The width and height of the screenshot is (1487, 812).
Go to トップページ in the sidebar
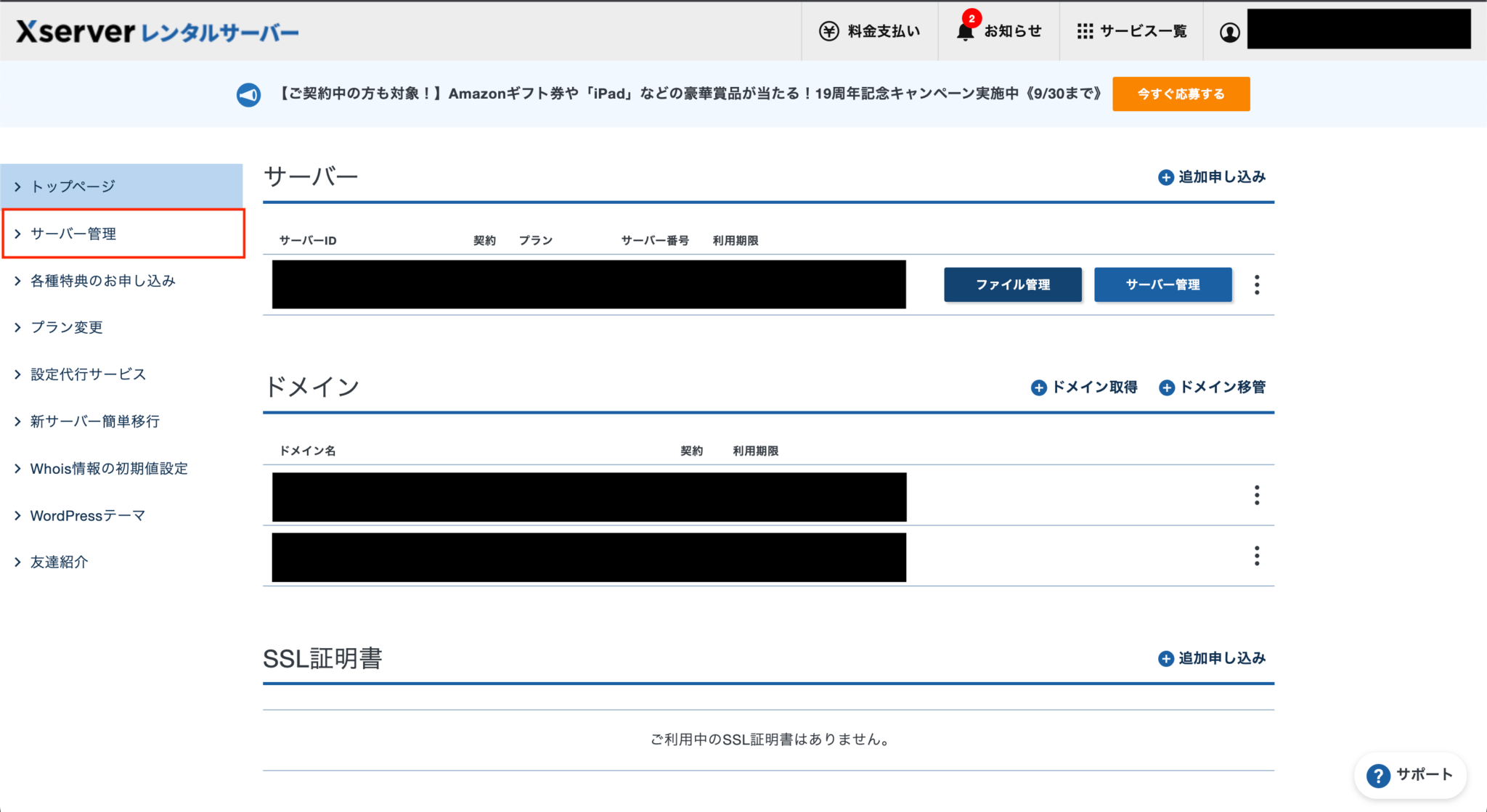point(71,186)
